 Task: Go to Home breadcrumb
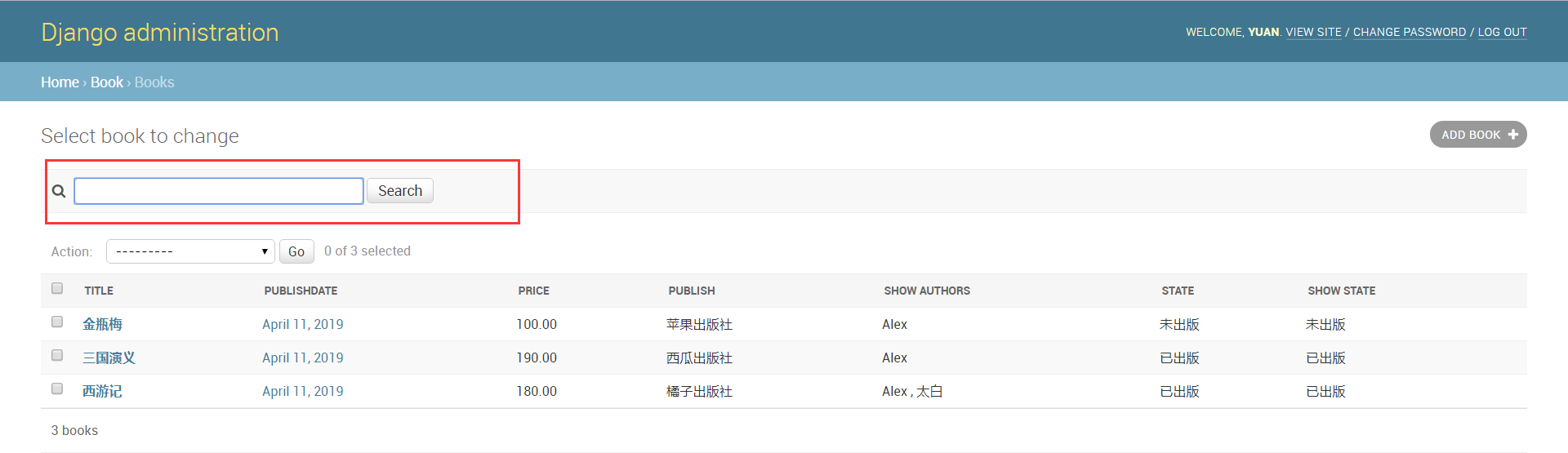tap(60, 82)
